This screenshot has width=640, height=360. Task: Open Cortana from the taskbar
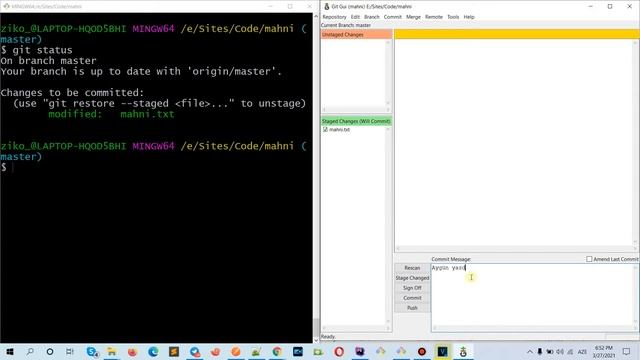(x=50, y=351)
